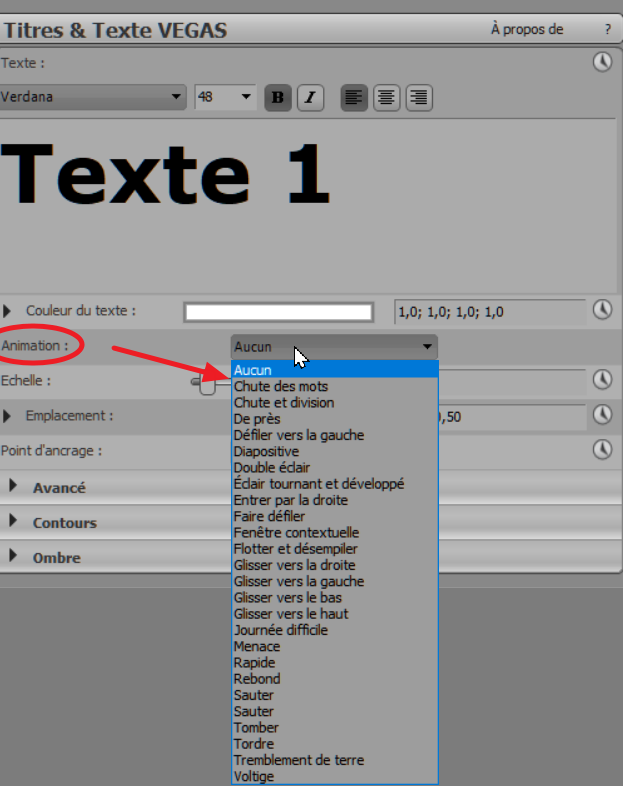Toggle keyframe clock for Point d'ancrage
623x786 pixels.
point(602,450)
